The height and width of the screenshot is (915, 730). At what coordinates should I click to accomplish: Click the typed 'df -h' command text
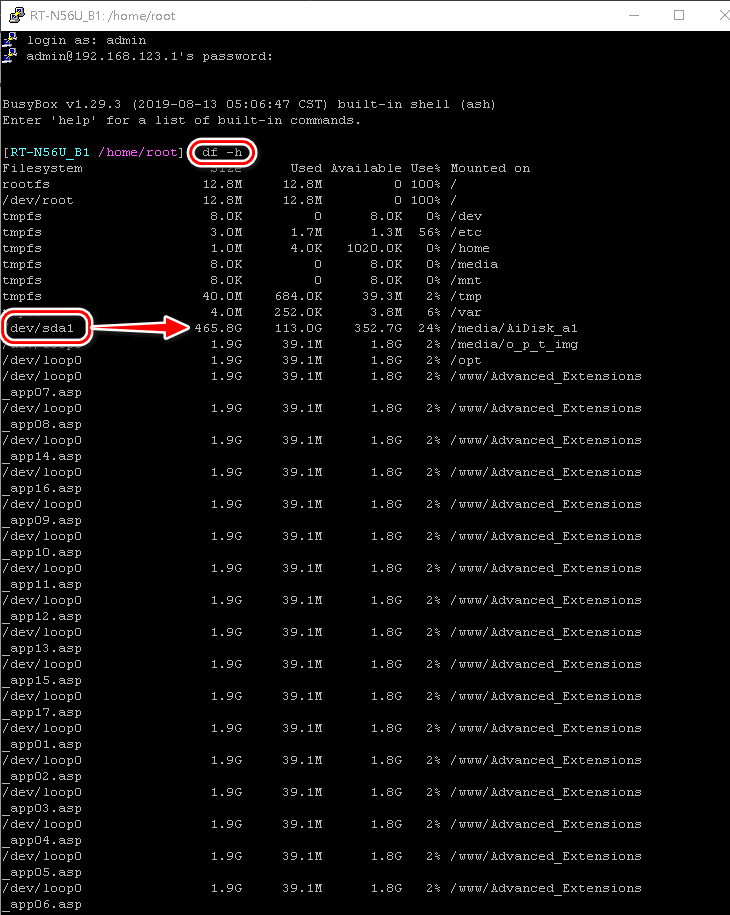coord(222,152)
